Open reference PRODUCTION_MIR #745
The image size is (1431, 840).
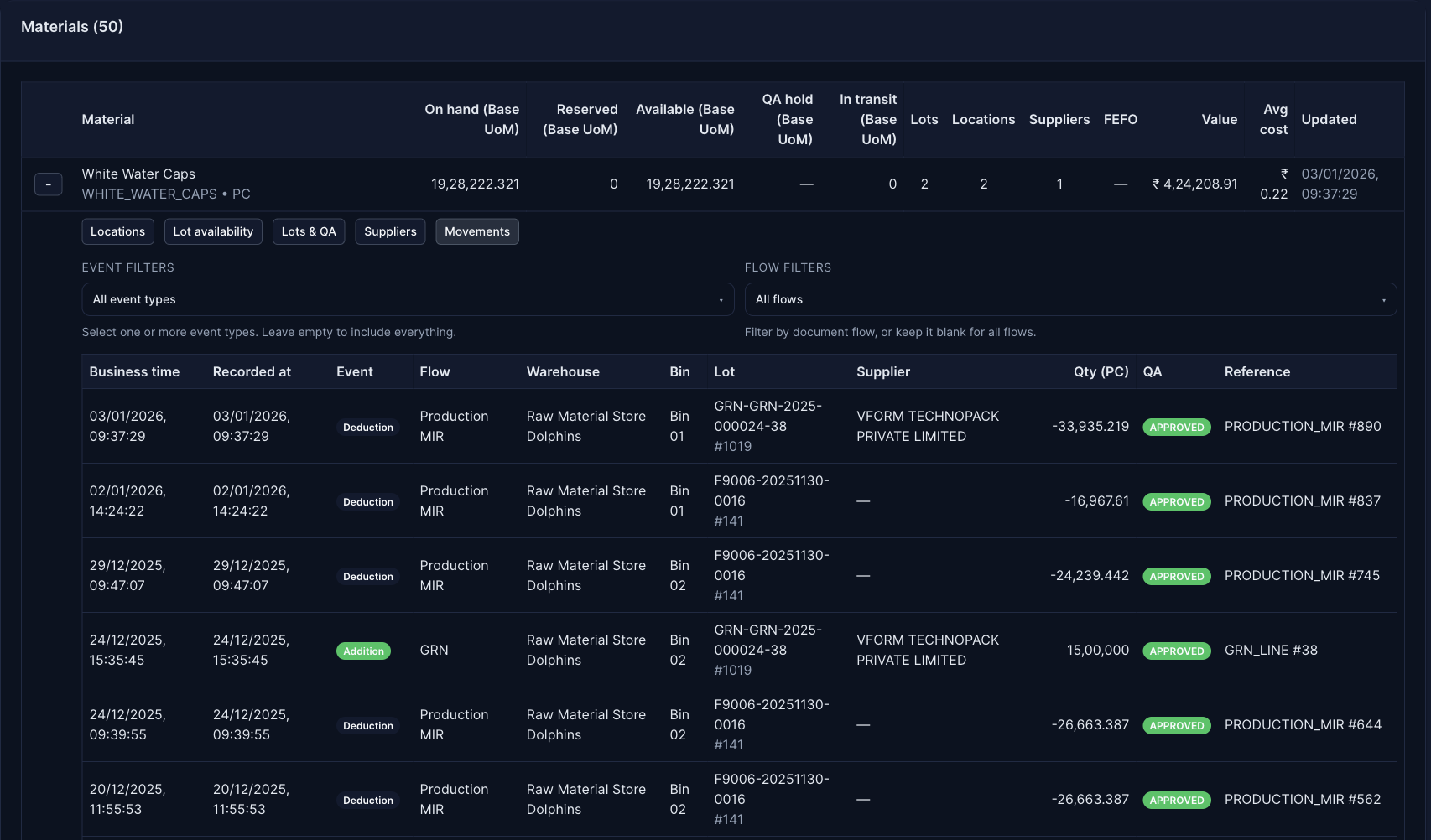click(x=1301, y=576)
